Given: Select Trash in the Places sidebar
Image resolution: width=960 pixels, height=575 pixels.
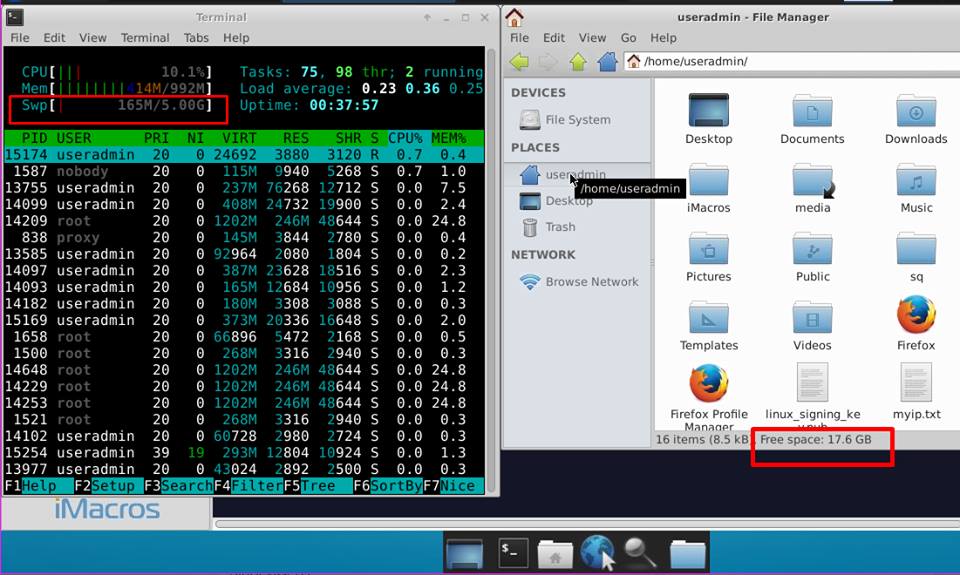Looking at the screenshot, I should [560, 227].
